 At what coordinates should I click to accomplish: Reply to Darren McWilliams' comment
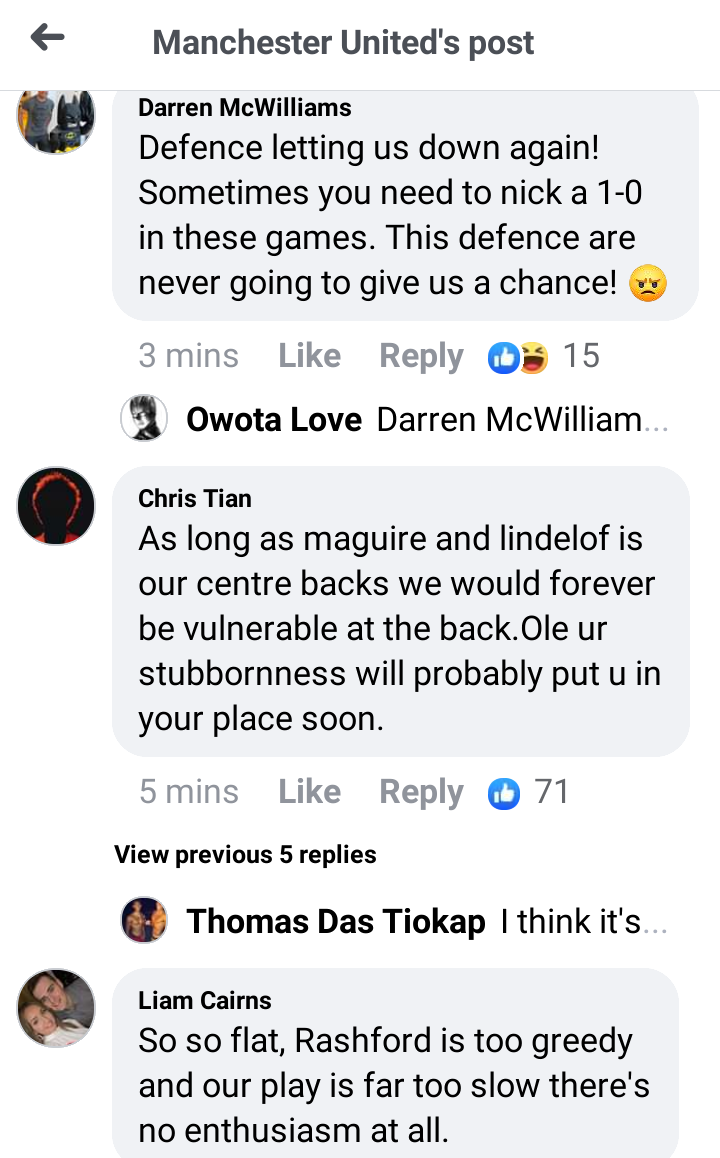421,357
